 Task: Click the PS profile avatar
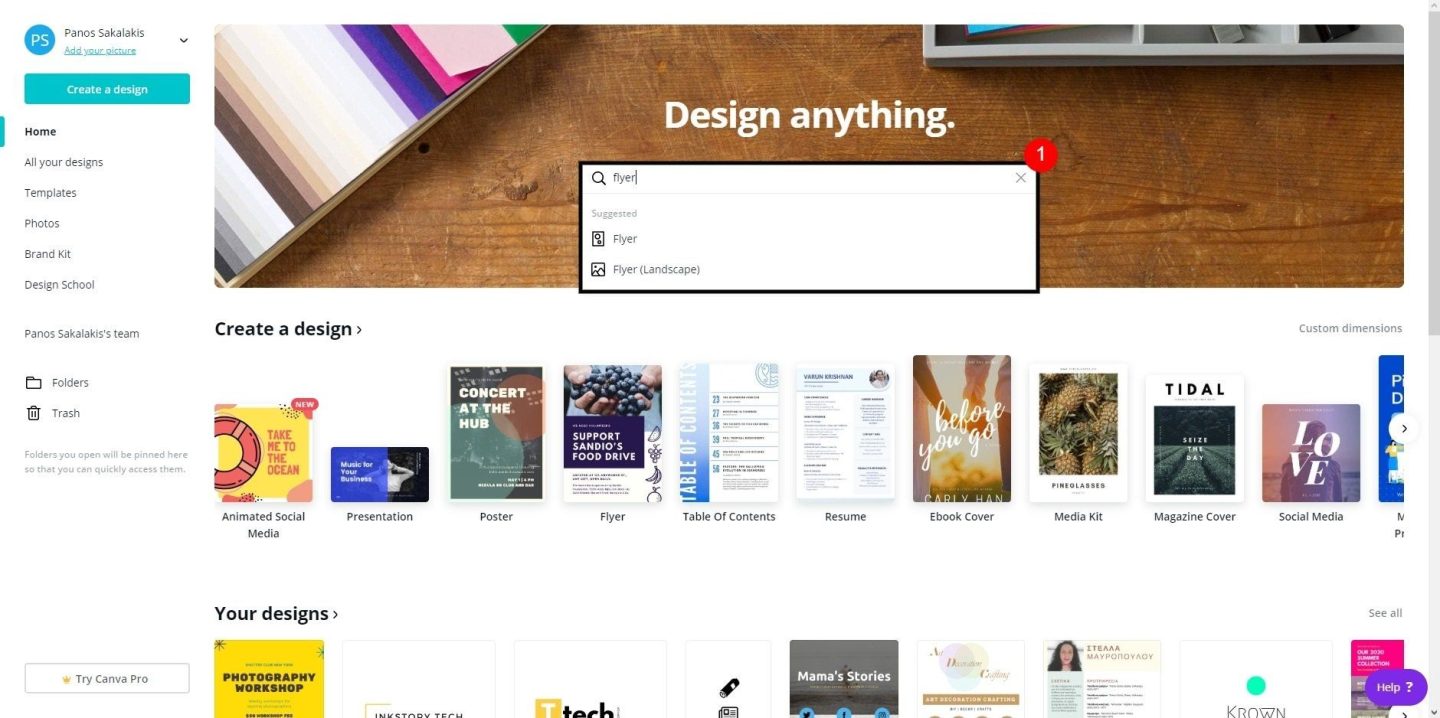[40, 40]
